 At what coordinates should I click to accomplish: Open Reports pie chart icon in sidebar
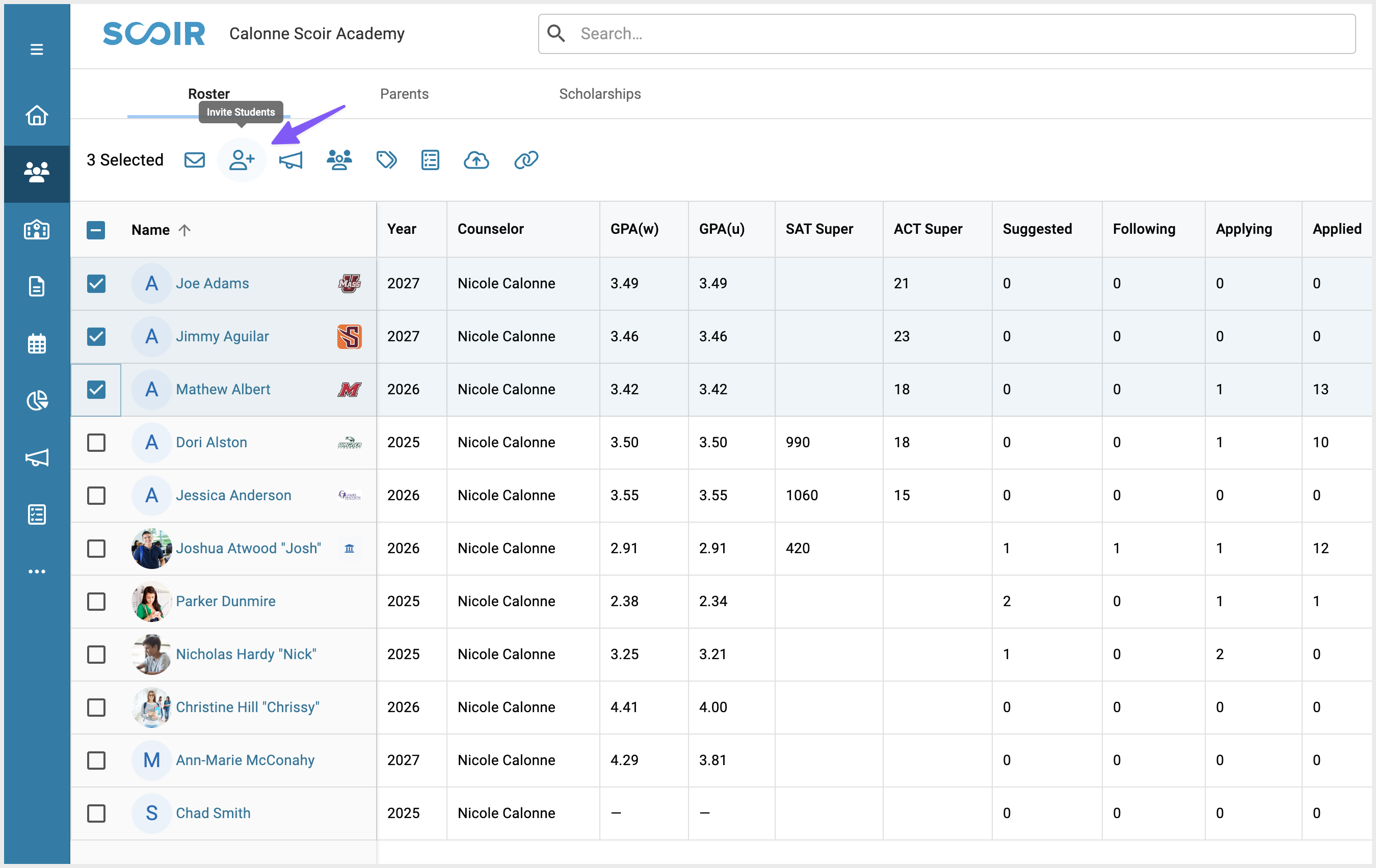click(37, 400)
